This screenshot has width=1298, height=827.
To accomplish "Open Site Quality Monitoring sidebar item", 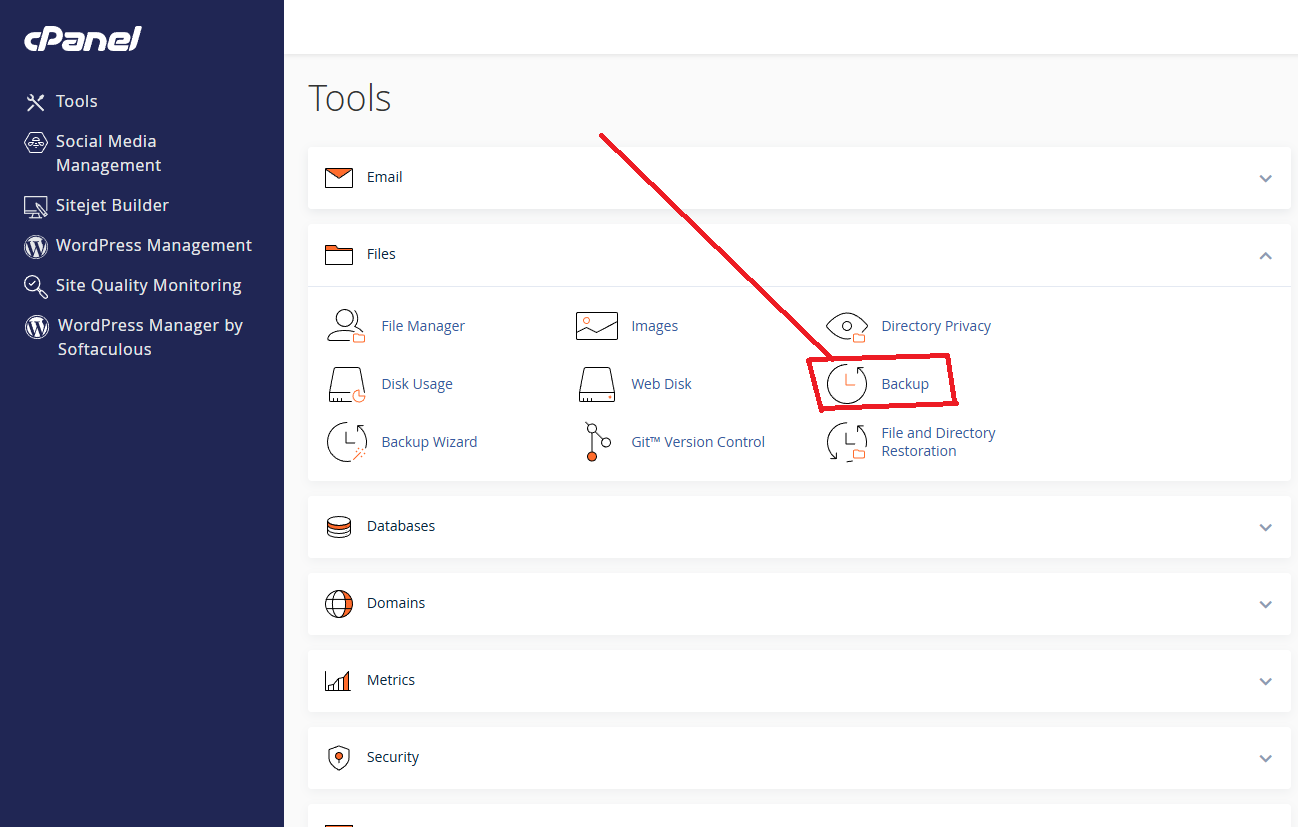I will click(x=149, y=286).
